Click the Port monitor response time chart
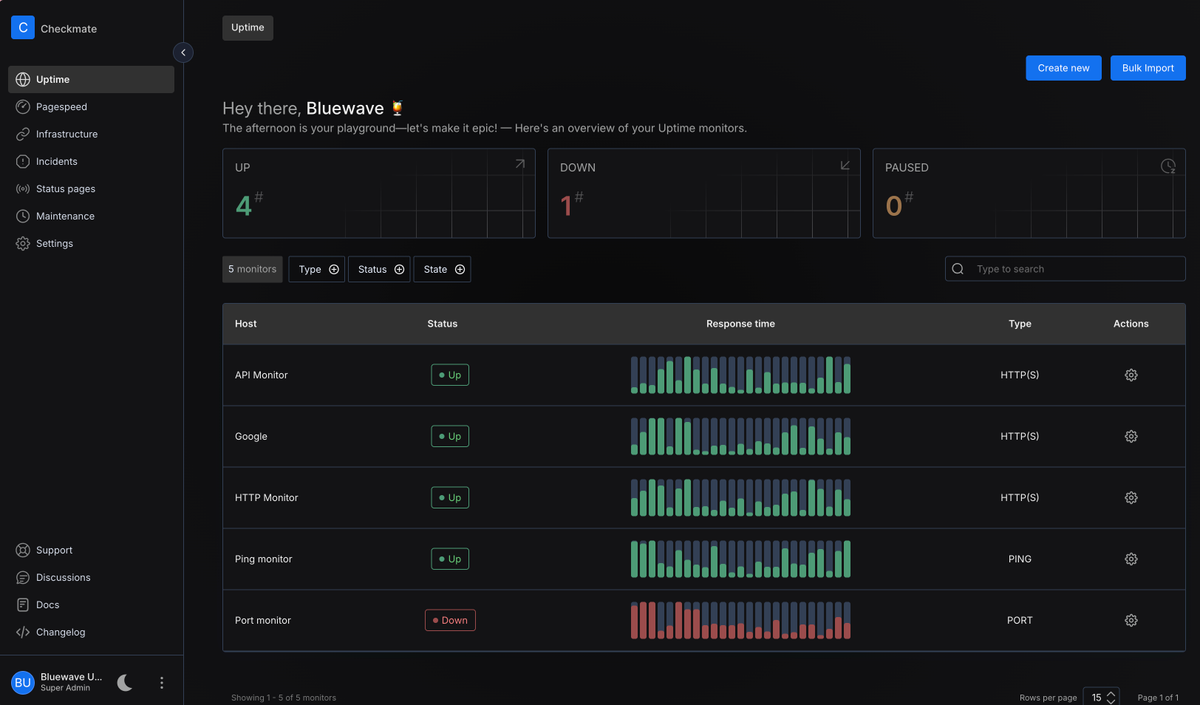Screen dimensions: 1200x705 (741, 620)
